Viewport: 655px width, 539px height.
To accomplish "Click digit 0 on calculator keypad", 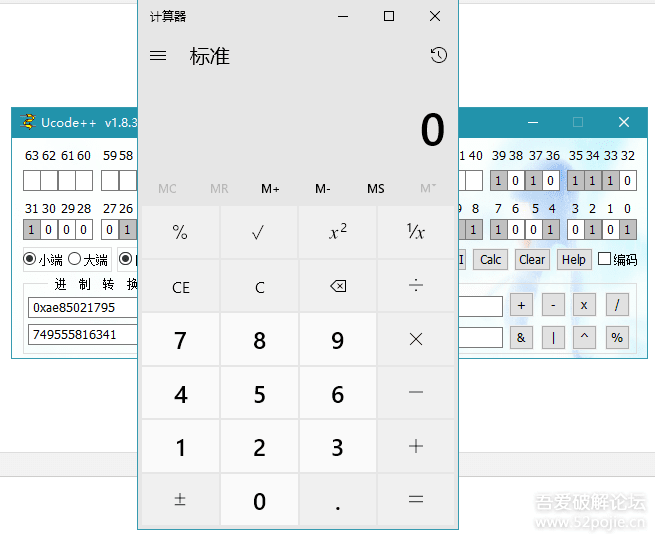I will coord(259,499).
